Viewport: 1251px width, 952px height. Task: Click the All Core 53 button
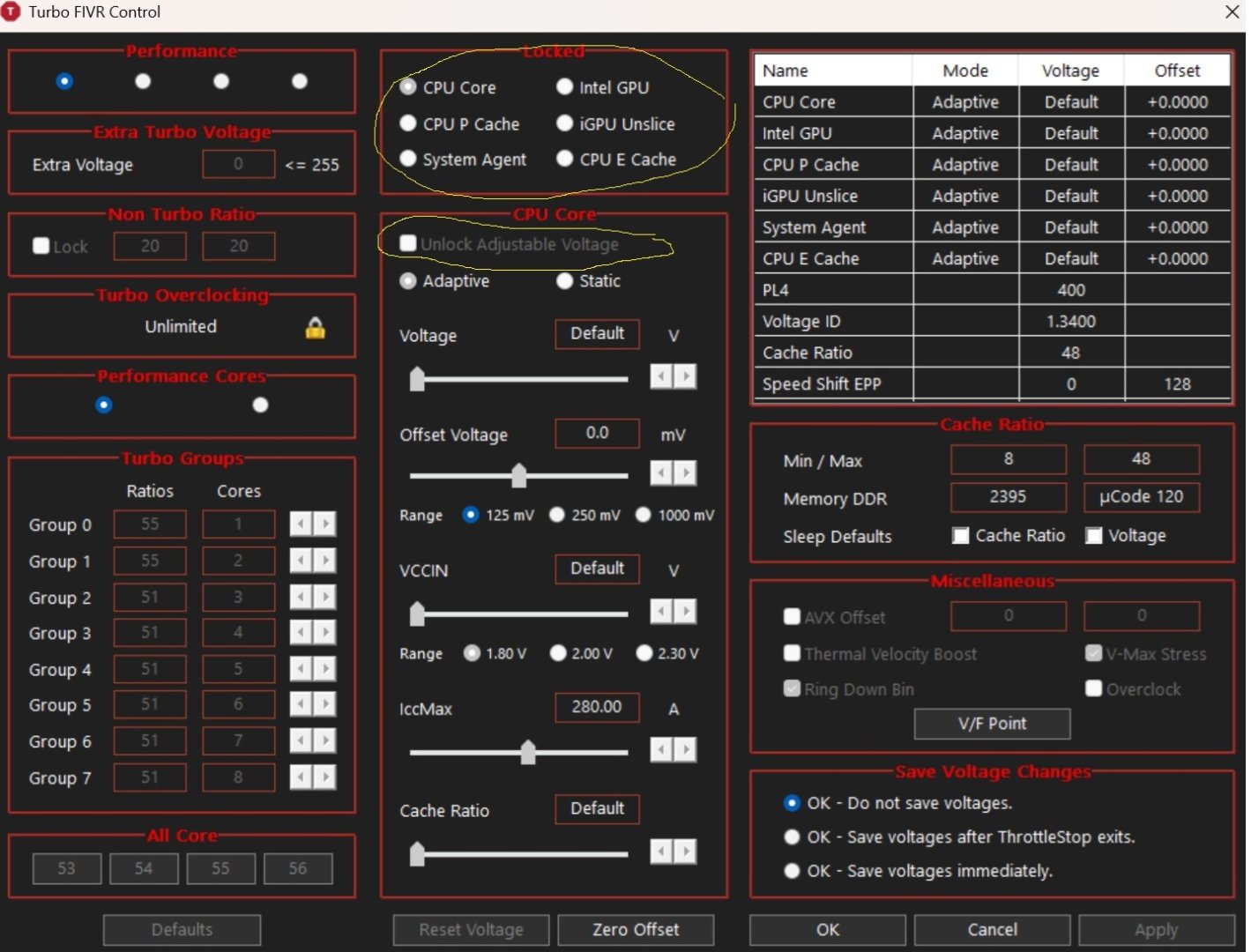tap(66, 868)
